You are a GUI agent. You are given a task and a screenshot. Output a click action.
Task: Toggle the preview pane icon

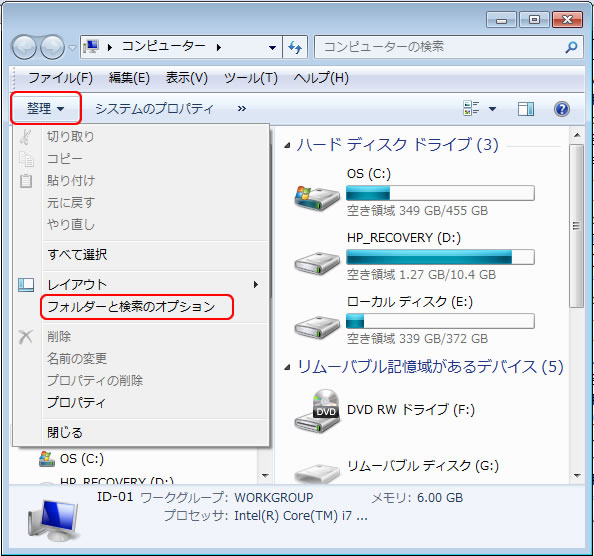[x=526, y=109]
